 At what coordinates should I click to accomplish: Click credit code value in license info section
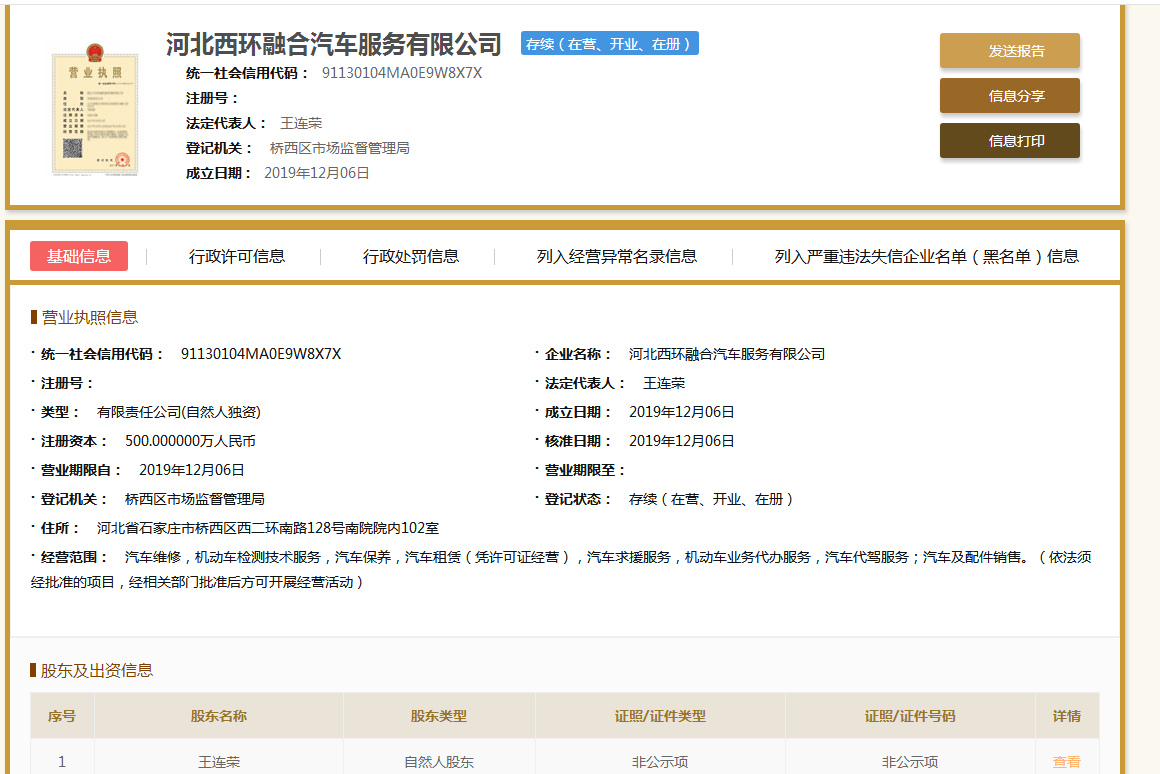point(261,354)
